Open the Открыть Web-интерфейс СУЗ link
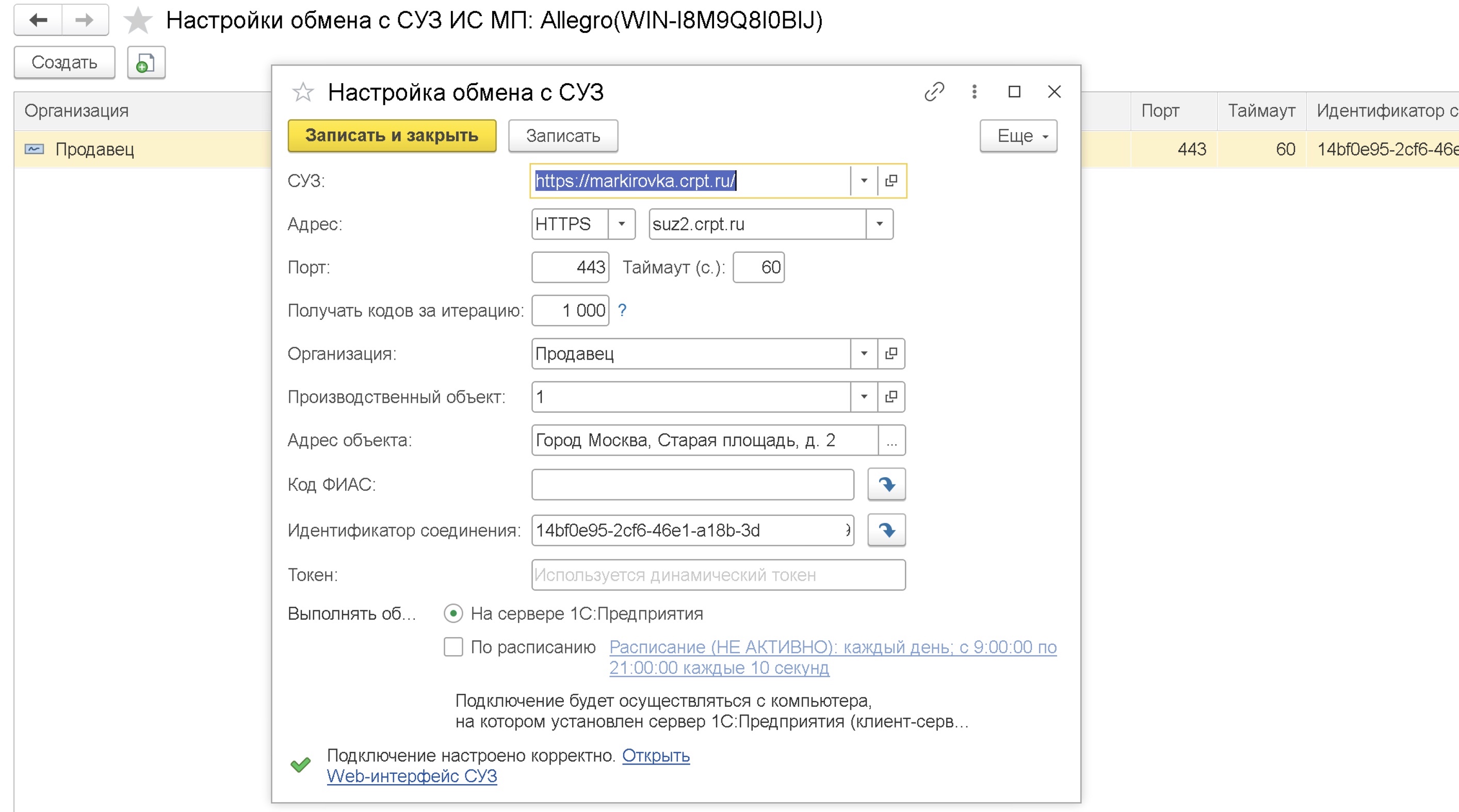Image resolution: width=1459 pixels, height=812 pixels. [508, 766]
